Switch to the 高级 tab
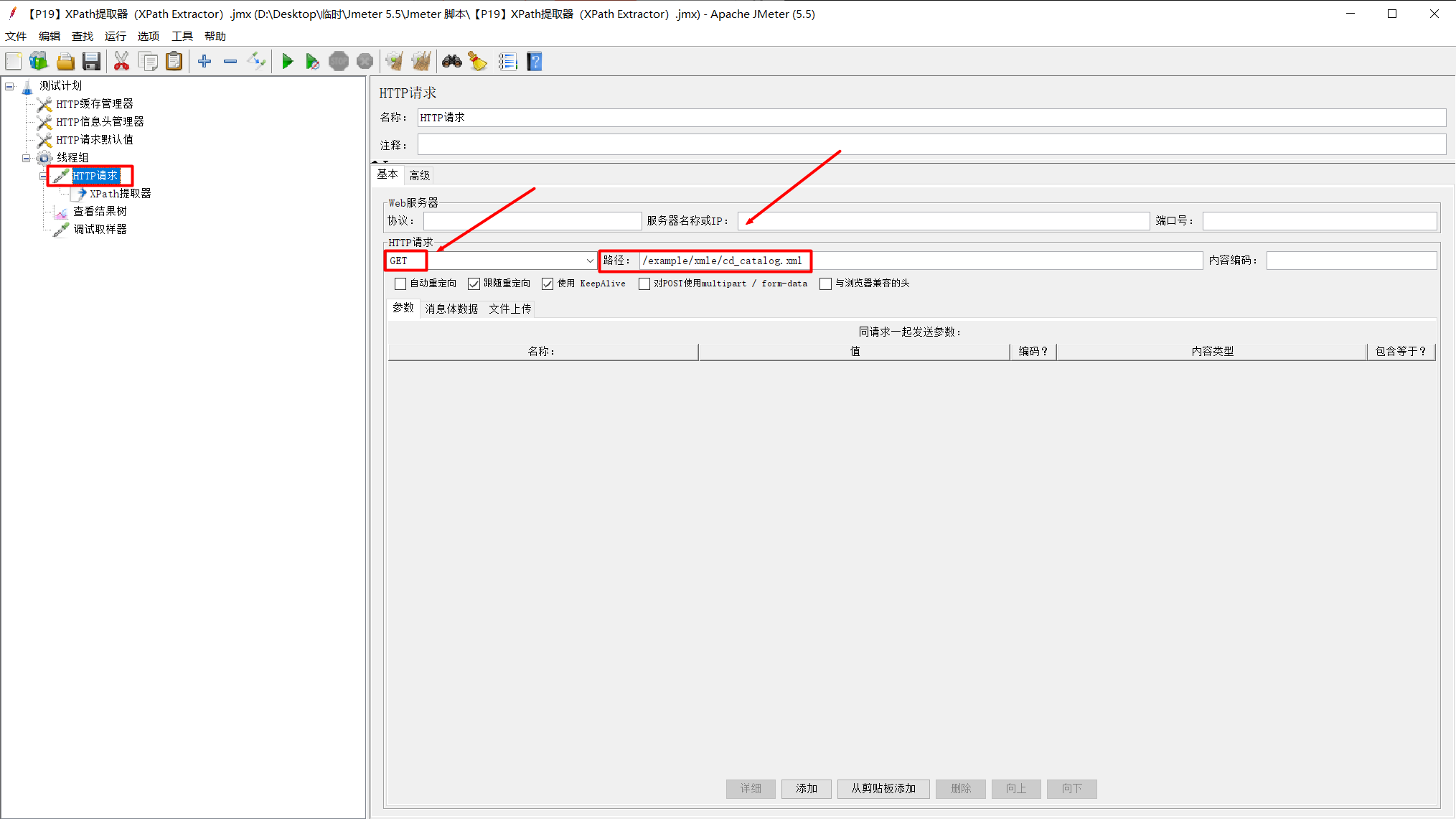The image size is (1456, 819). [420, 174]
